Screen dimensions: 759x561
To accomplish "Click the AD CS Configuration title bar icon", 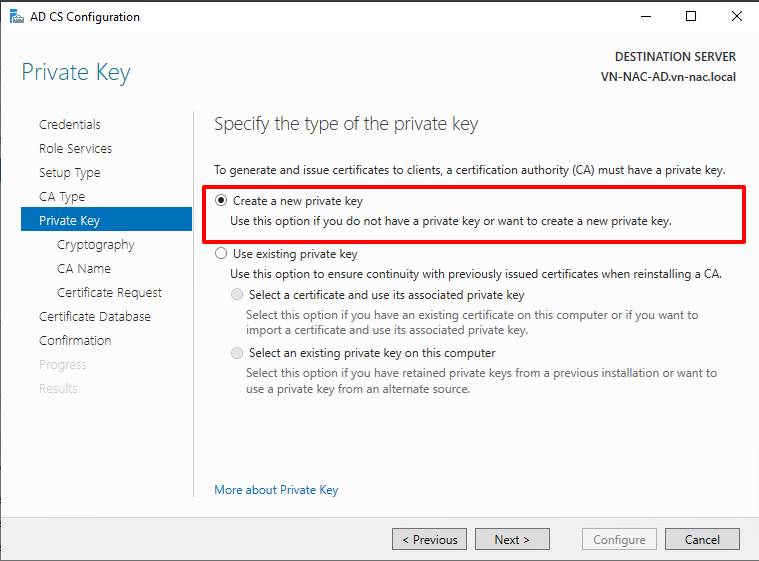I will [14, 17].
